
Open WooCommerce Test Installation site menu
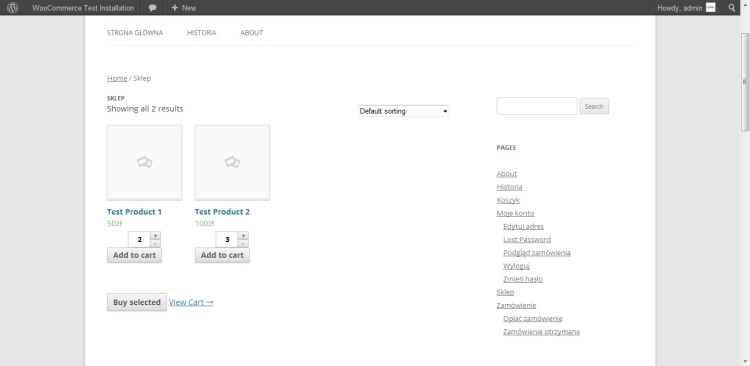click(83, 8)
